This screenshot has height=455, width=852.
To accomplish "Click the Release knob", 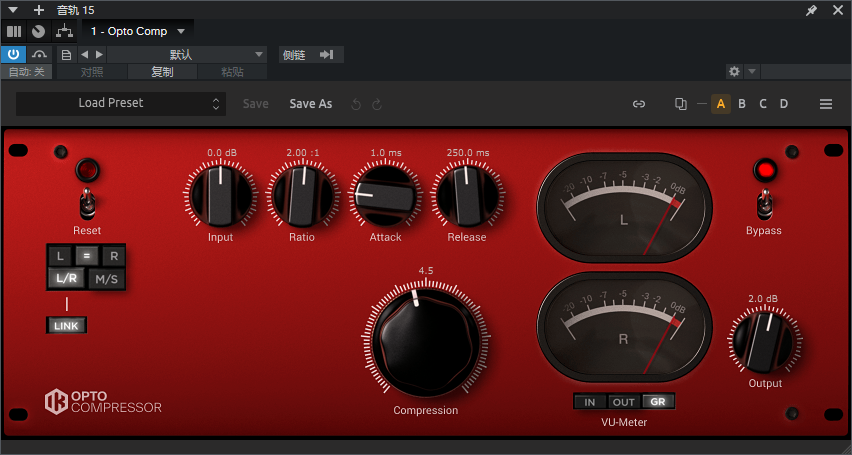I will tap(467, 195).
